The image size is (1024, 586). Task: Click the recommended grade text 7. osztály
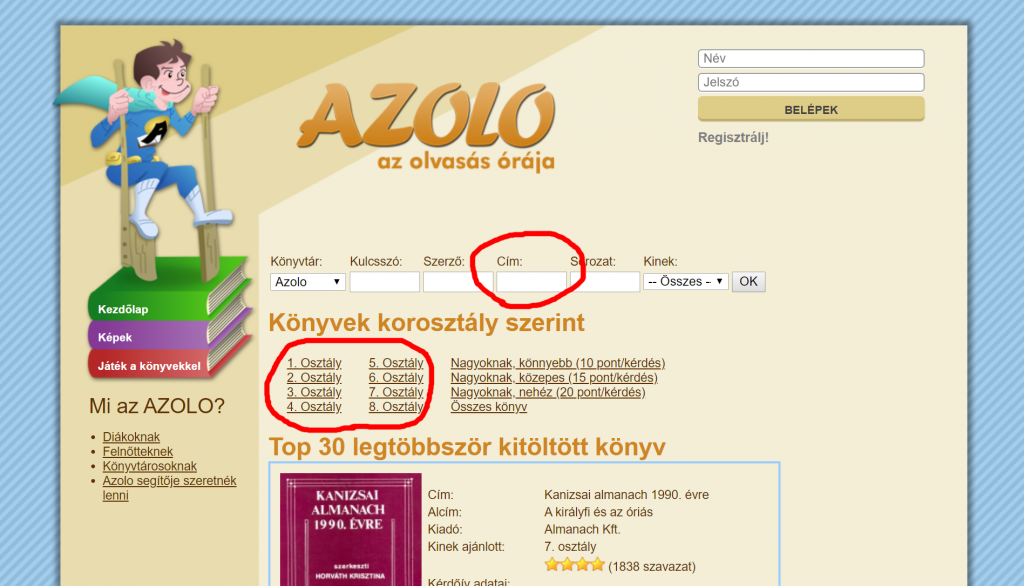[570, 547]
